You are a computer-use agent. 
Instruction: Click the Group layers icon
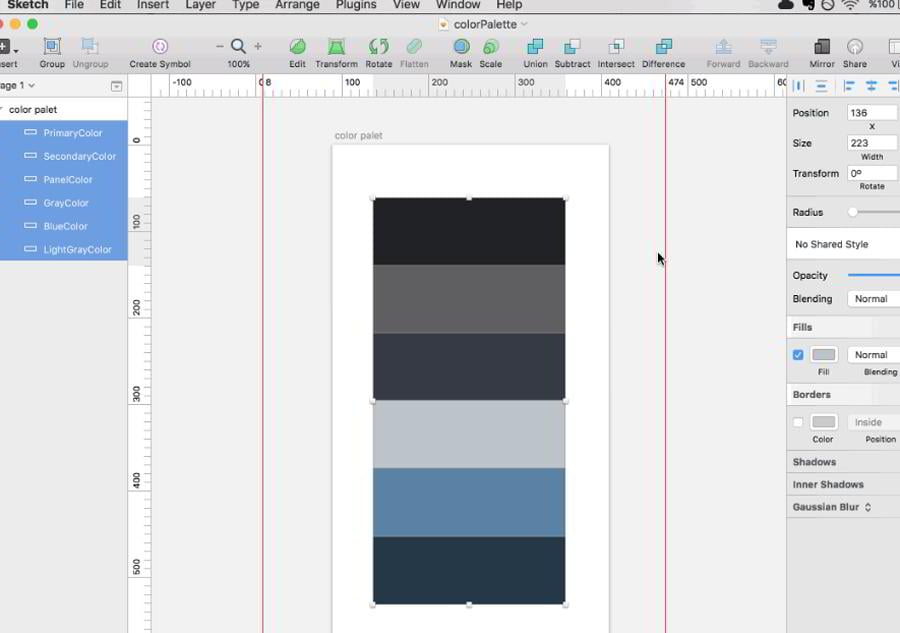click(52, 47)
